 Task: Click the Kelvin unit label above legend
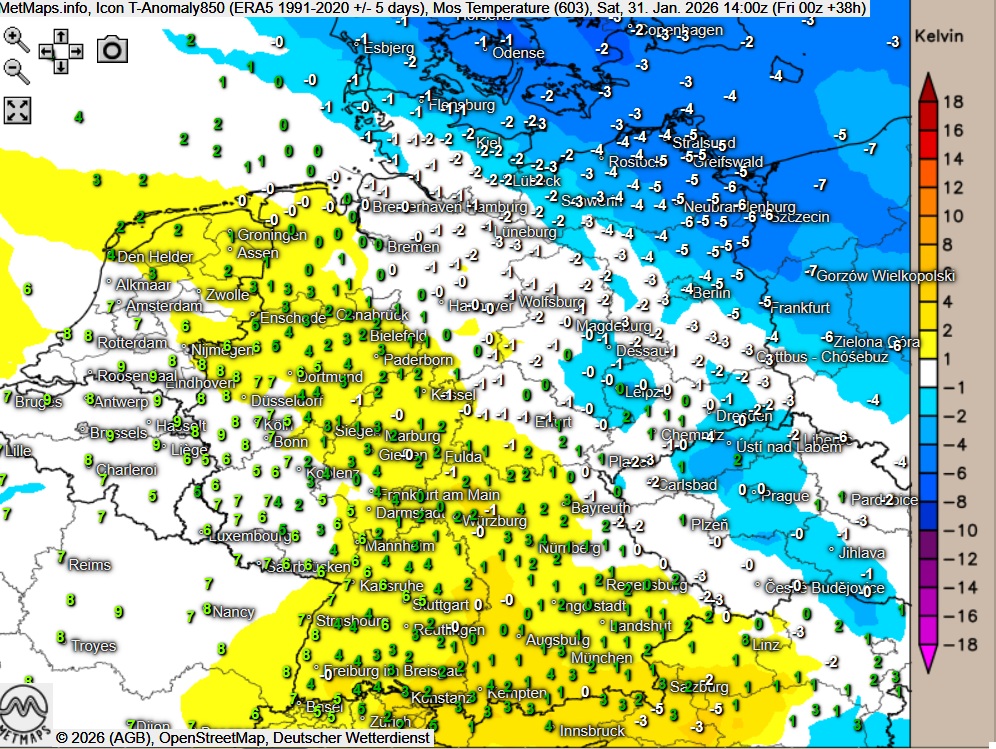pyautogui.click(x=939, y=37)
